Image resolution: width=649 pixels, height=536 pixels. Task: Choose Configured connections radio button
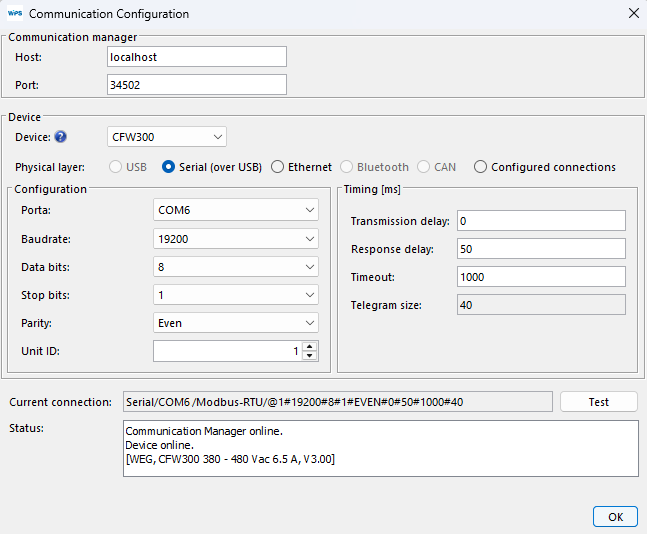481,167
